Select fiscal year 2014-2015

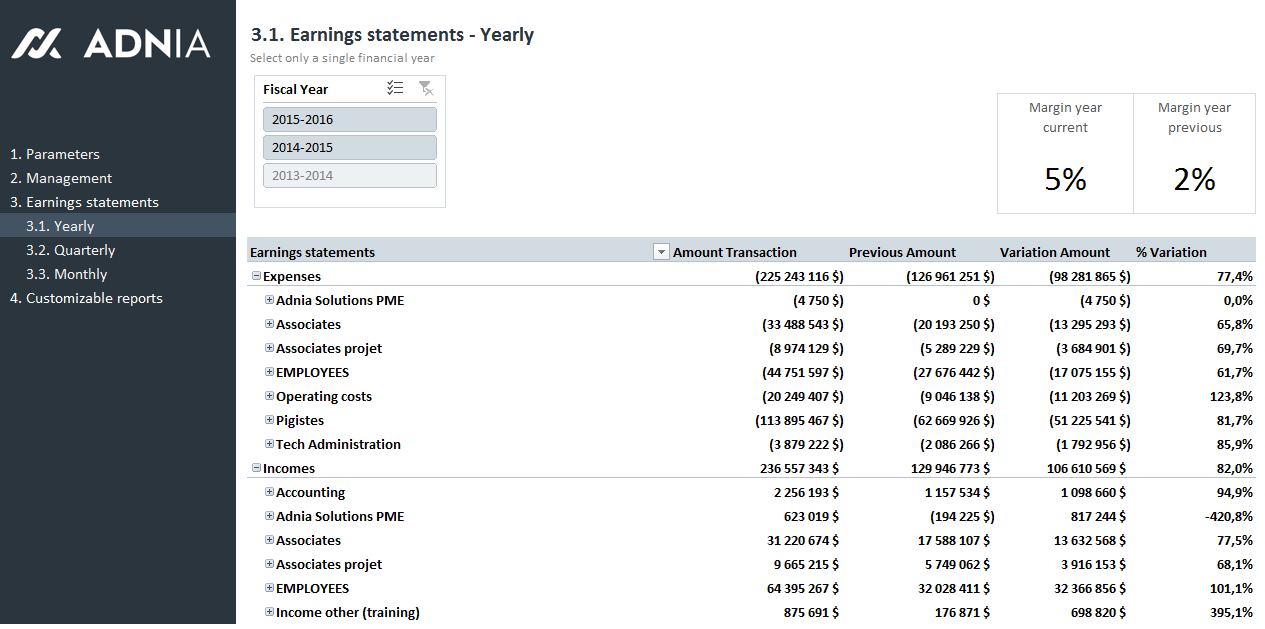coord(349,148)
